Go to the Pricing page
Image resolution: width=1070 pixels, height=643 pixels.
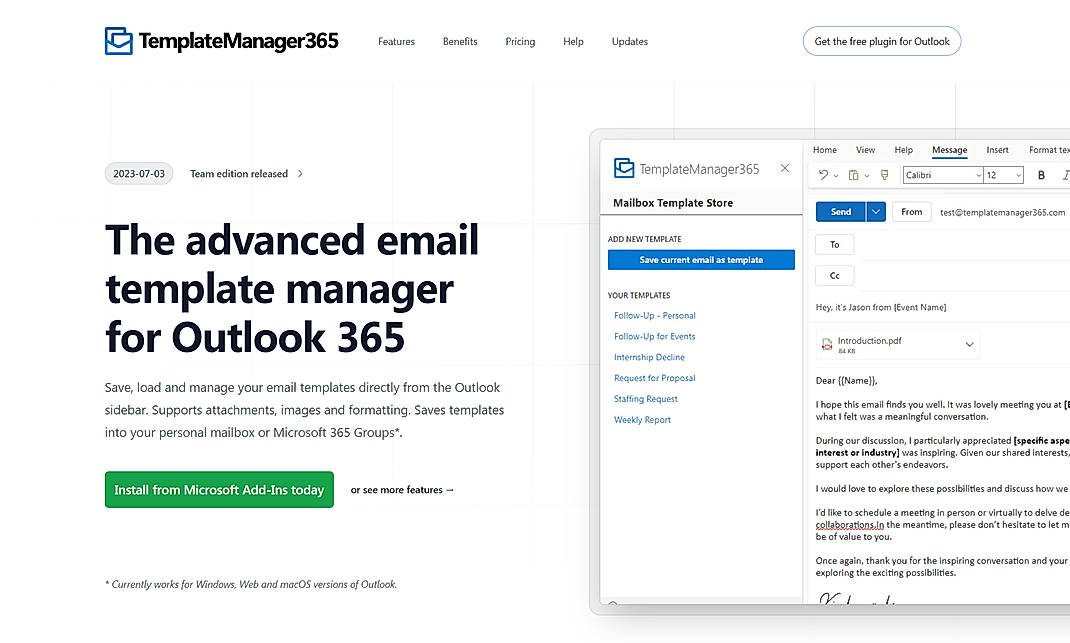[520, 42]
